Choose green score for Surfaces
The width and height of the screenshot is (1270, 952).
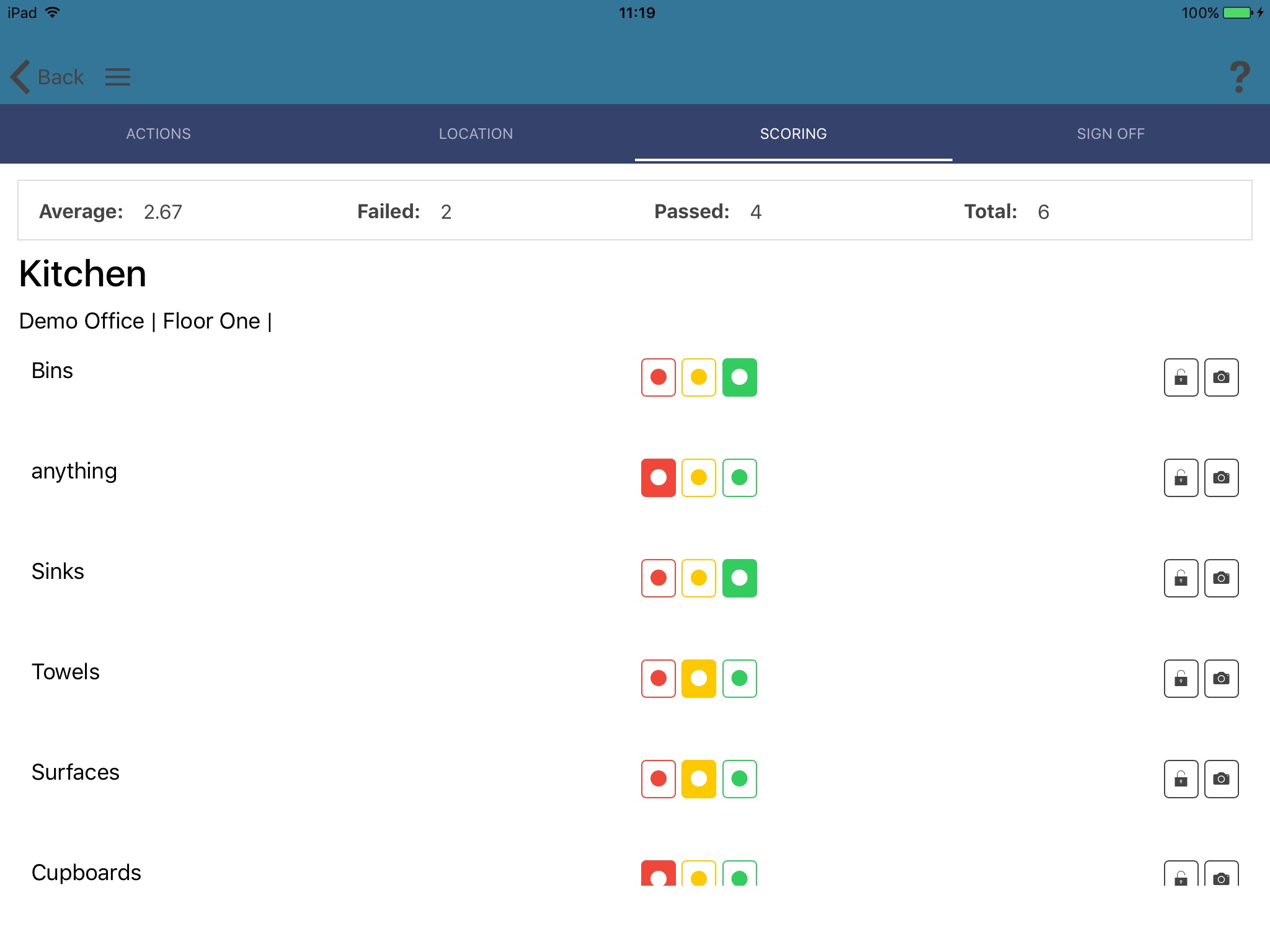pyautogui.click(x=740, y=779)
